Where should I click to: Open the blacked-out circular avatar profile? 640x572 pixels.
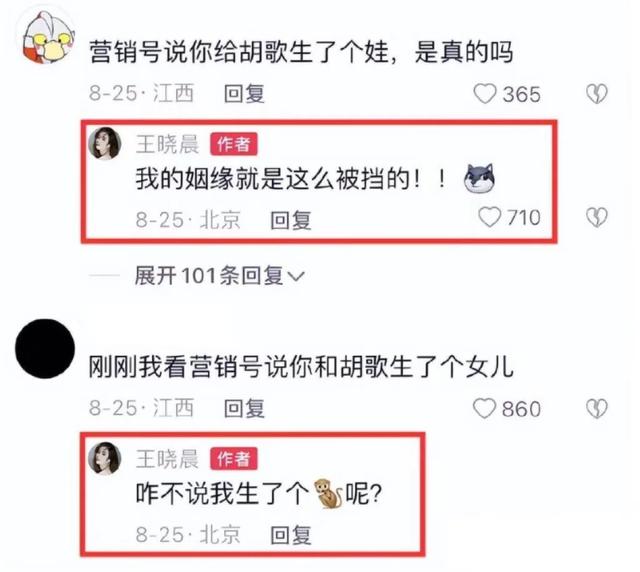click(45, 348)
